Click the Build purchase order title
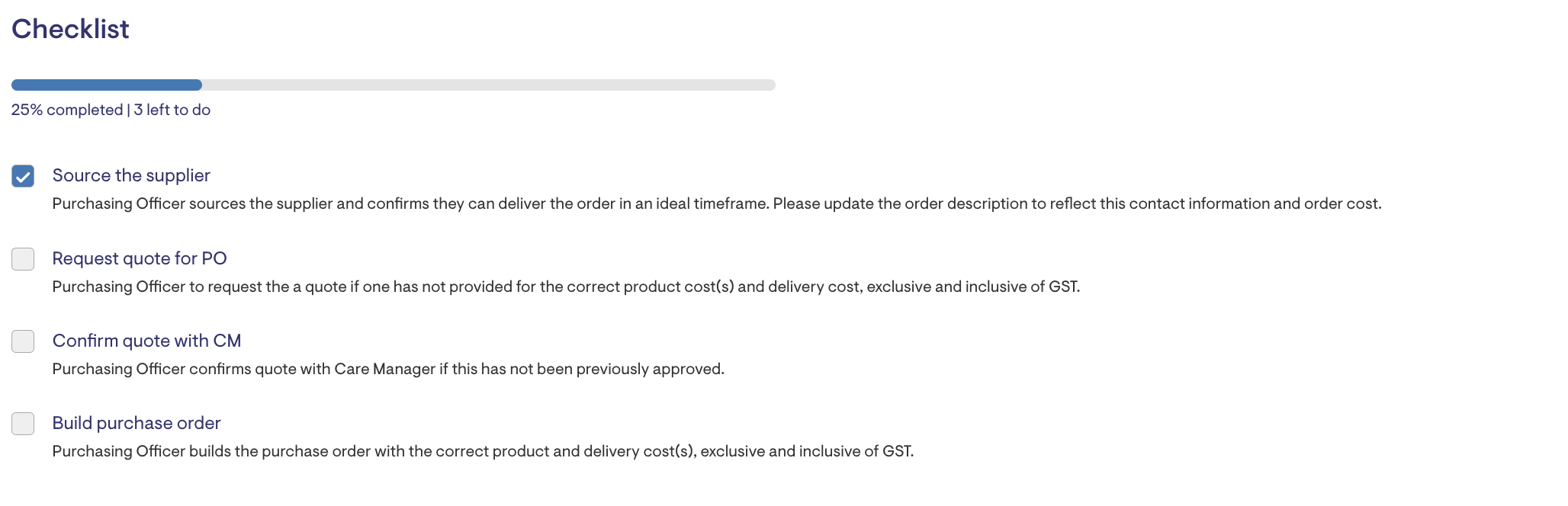The image size is (1568, 506). coord(137,423)
